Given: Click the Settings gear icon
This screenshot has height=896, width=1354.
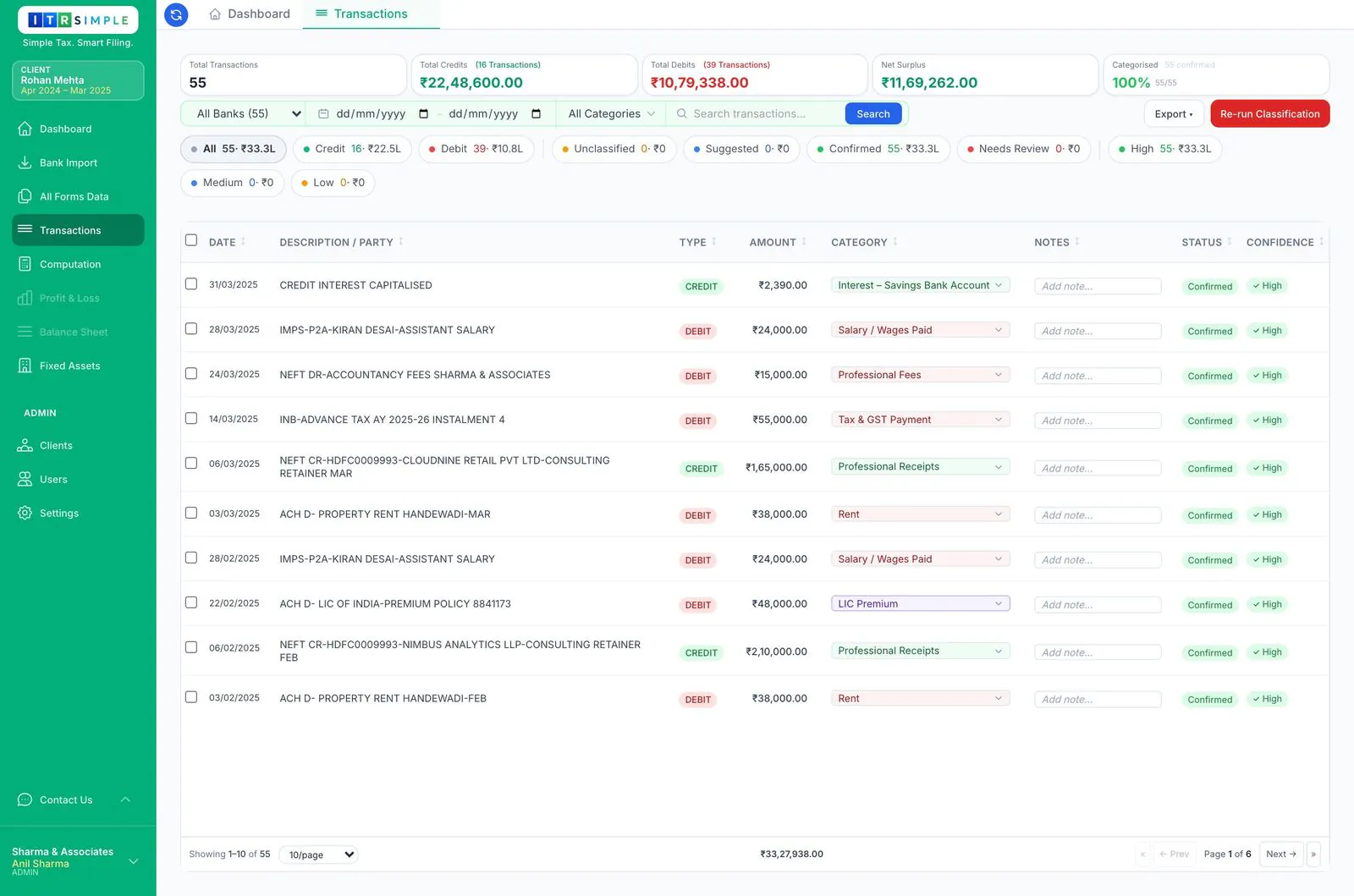Looking at the screenshot, I should coord(25,513).
